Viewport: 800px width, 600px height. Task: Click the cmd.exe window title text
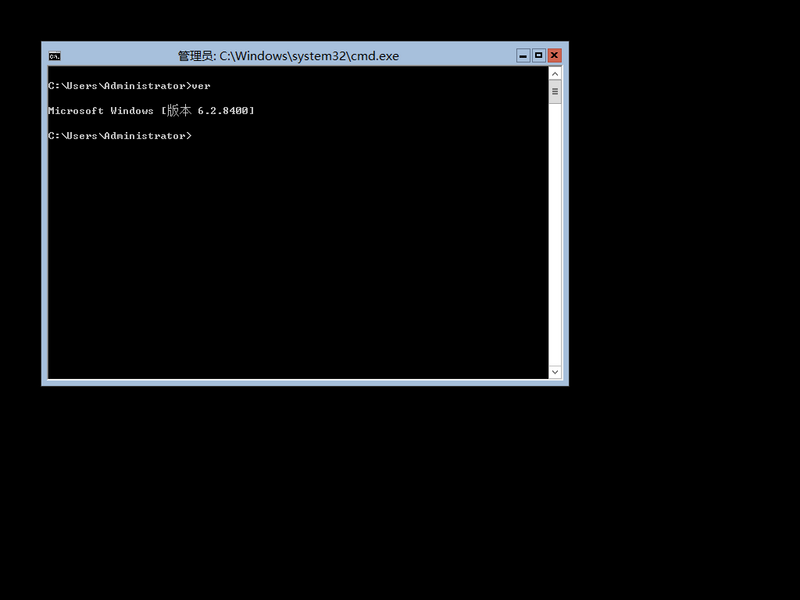click(288, 56)
